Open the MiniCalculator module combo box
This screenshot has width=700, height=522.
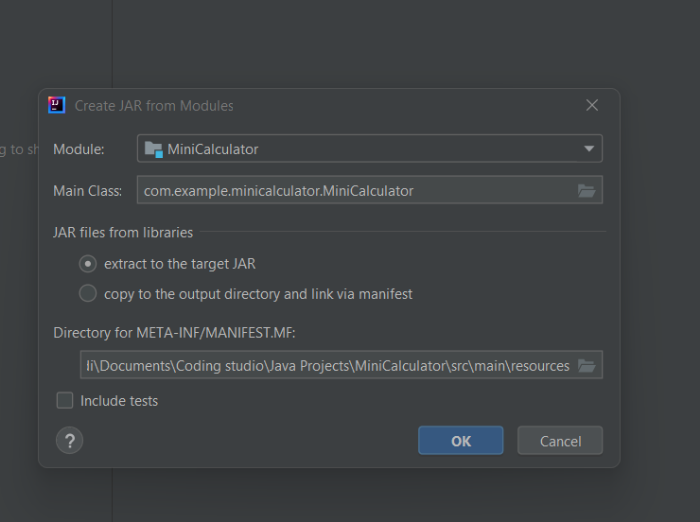pyautogui.click(x=369, y=149)
